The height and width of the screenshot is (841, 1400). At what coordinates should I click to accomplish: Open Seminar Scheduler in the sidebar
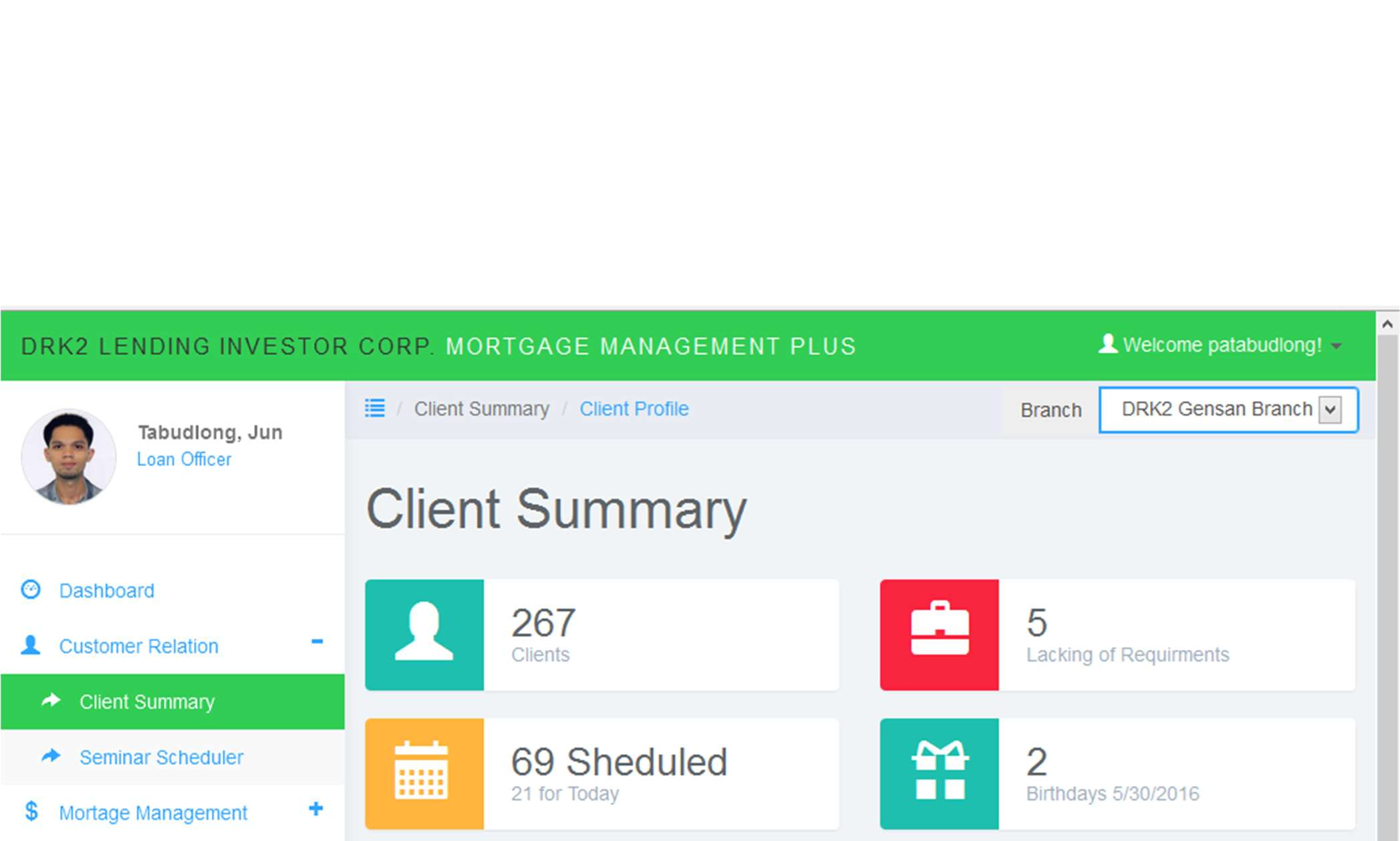pyautogui.click(x=172, y=757)
